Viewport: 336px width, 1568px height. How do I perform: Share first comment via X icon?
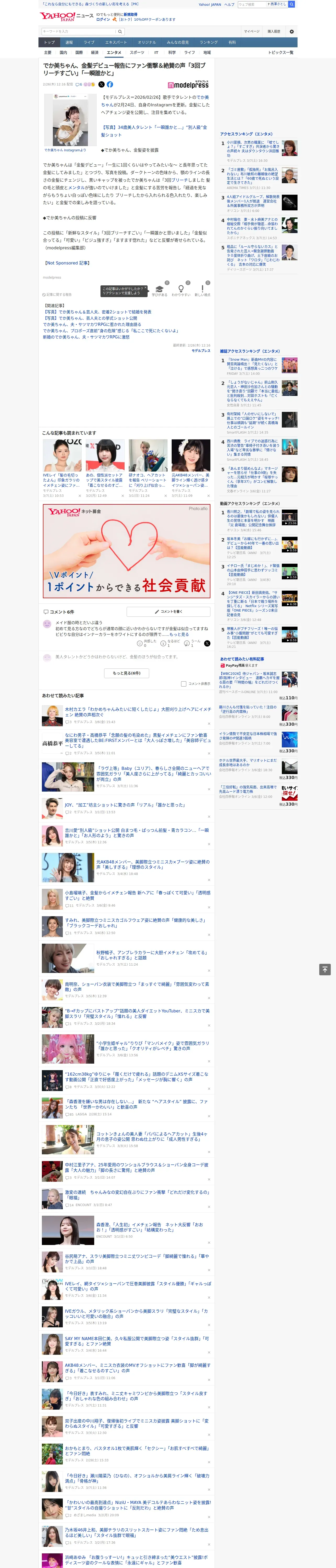[x=207, y=643]
